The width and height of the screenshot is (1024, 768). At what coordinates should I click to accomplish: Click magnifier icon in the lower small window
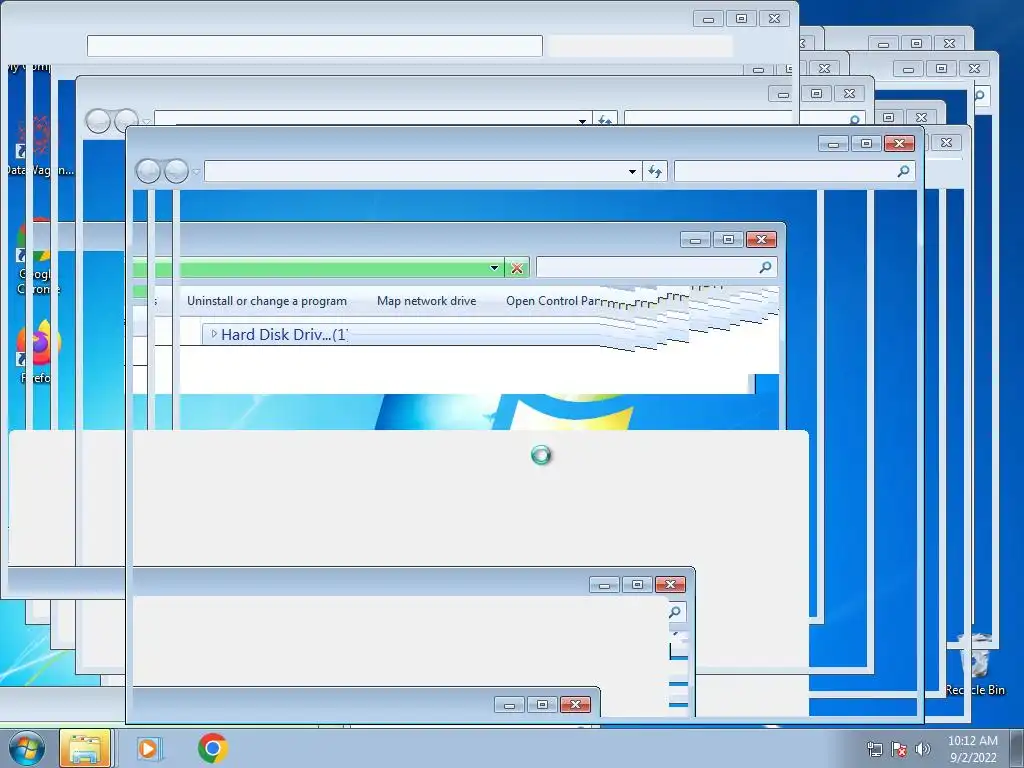pos(675,612)
